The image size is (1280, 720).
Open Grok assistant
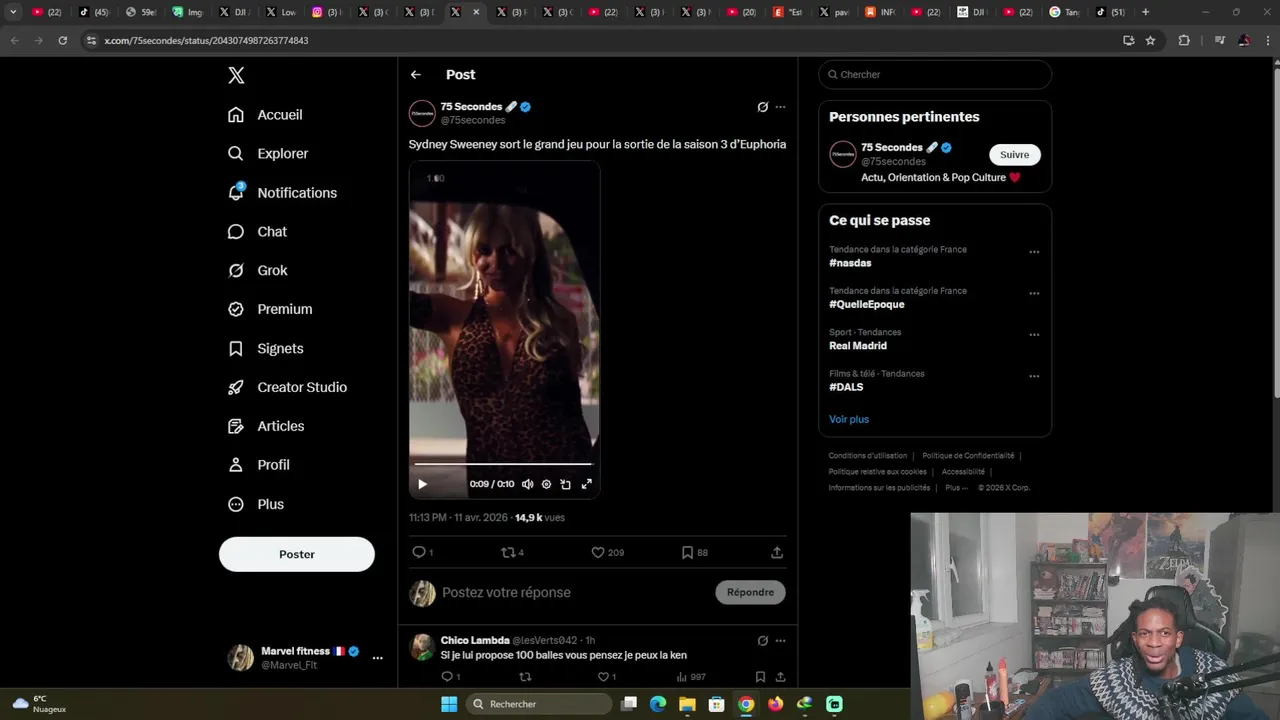pos(257,271)
